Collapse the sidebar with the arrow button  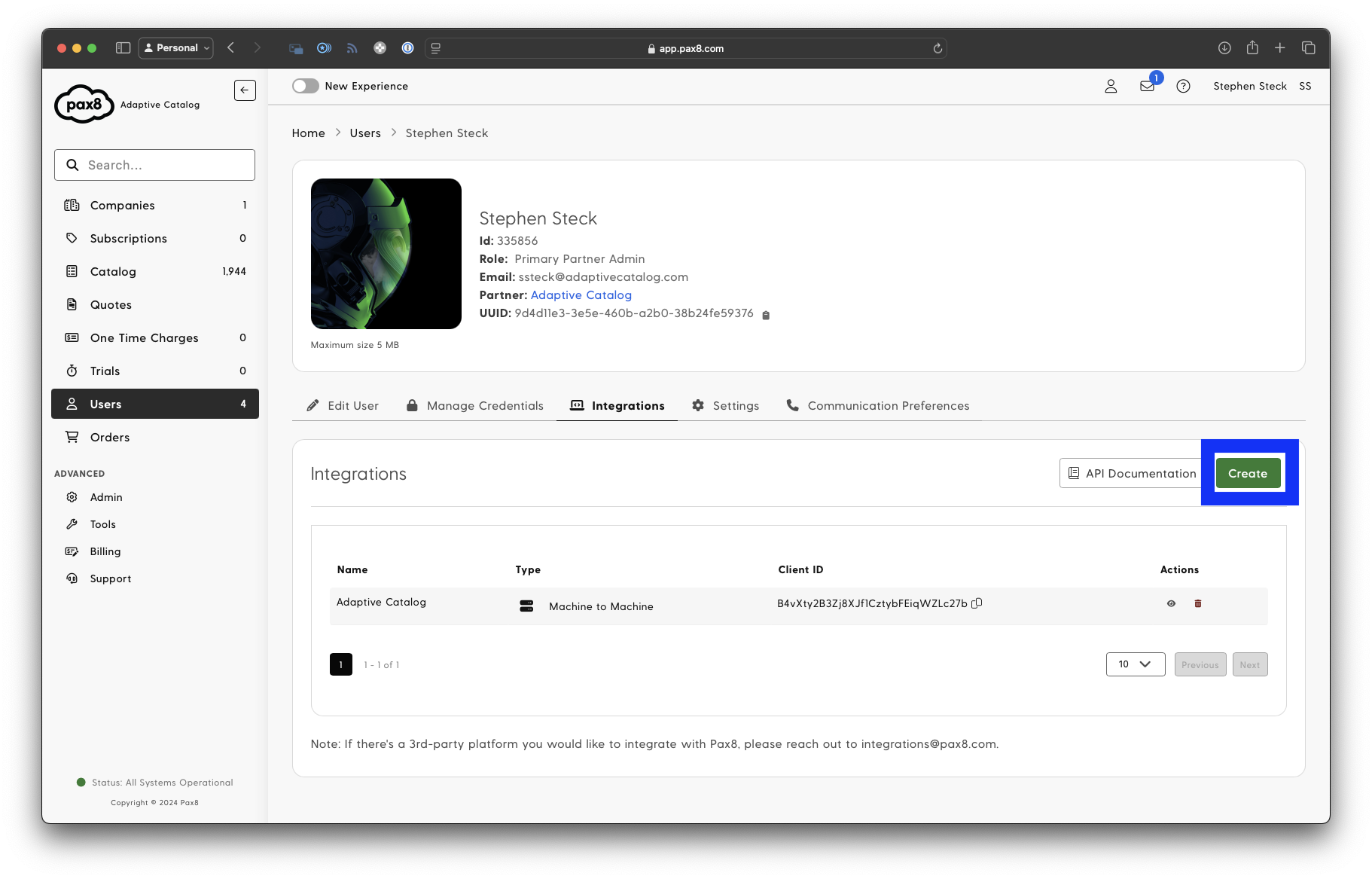(x=245, y=90)
